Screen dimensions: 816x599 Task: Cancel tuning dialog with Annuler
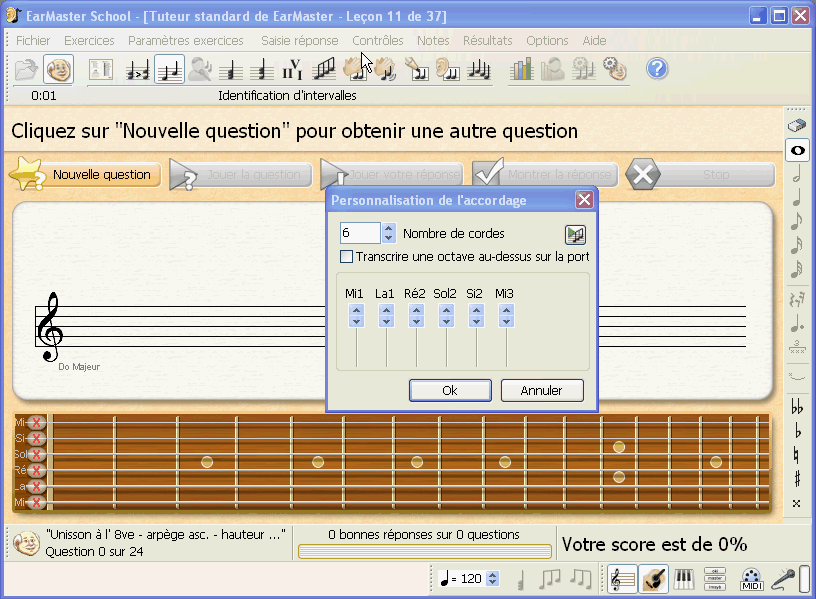[542, 390]
